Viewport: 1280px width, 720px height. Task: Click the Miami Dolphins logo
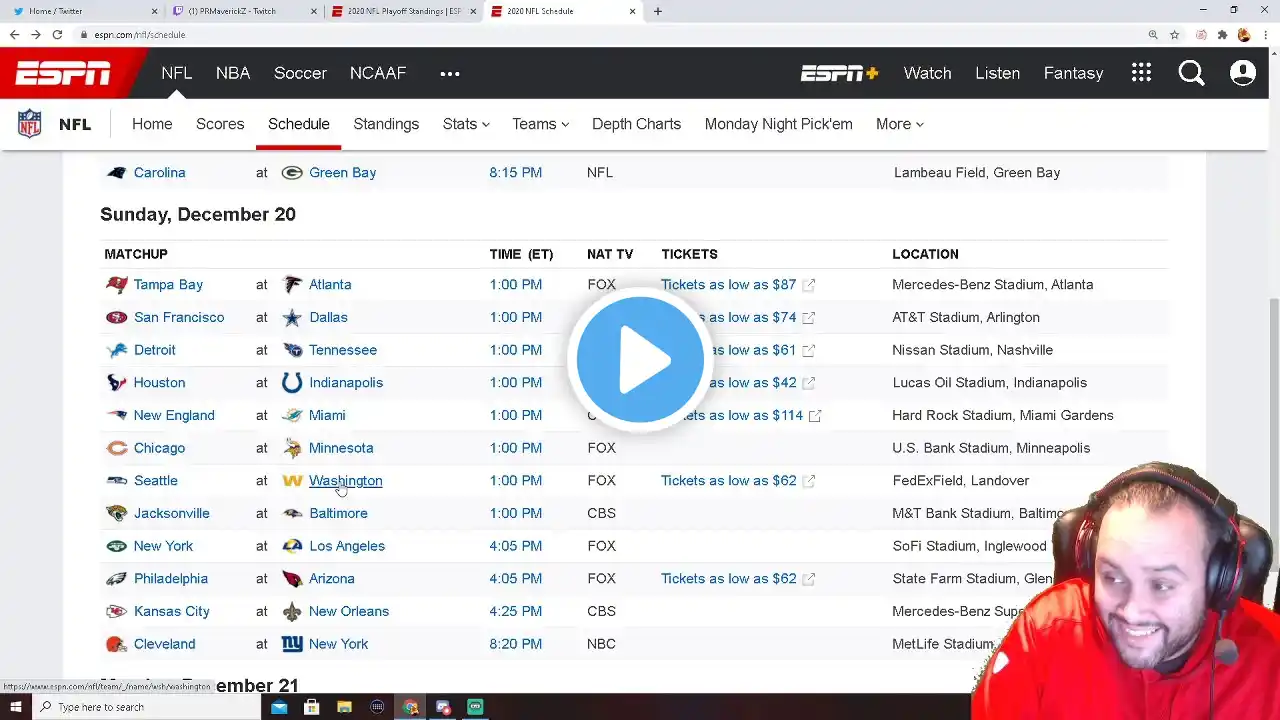point(292,415)
